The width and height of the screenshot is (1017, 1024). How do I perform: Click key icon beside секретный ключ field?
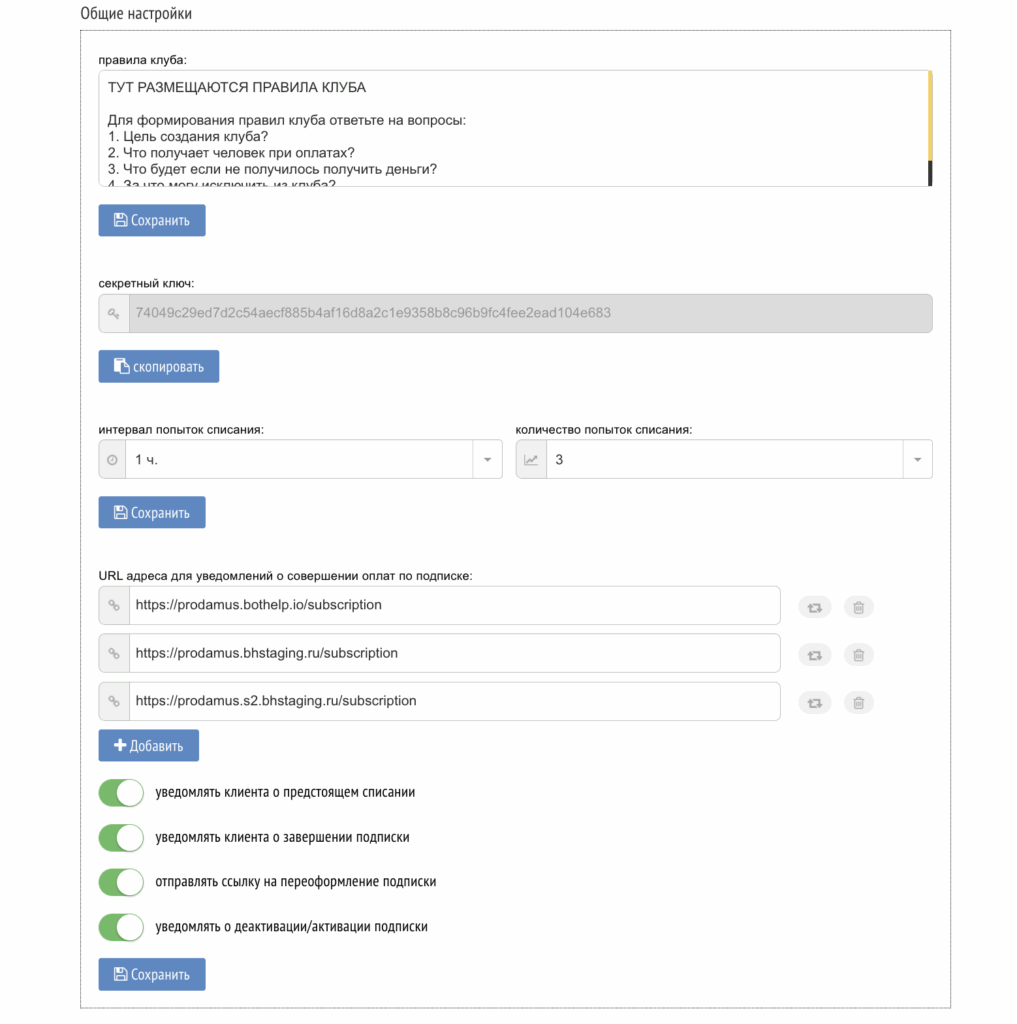(113, 313)
